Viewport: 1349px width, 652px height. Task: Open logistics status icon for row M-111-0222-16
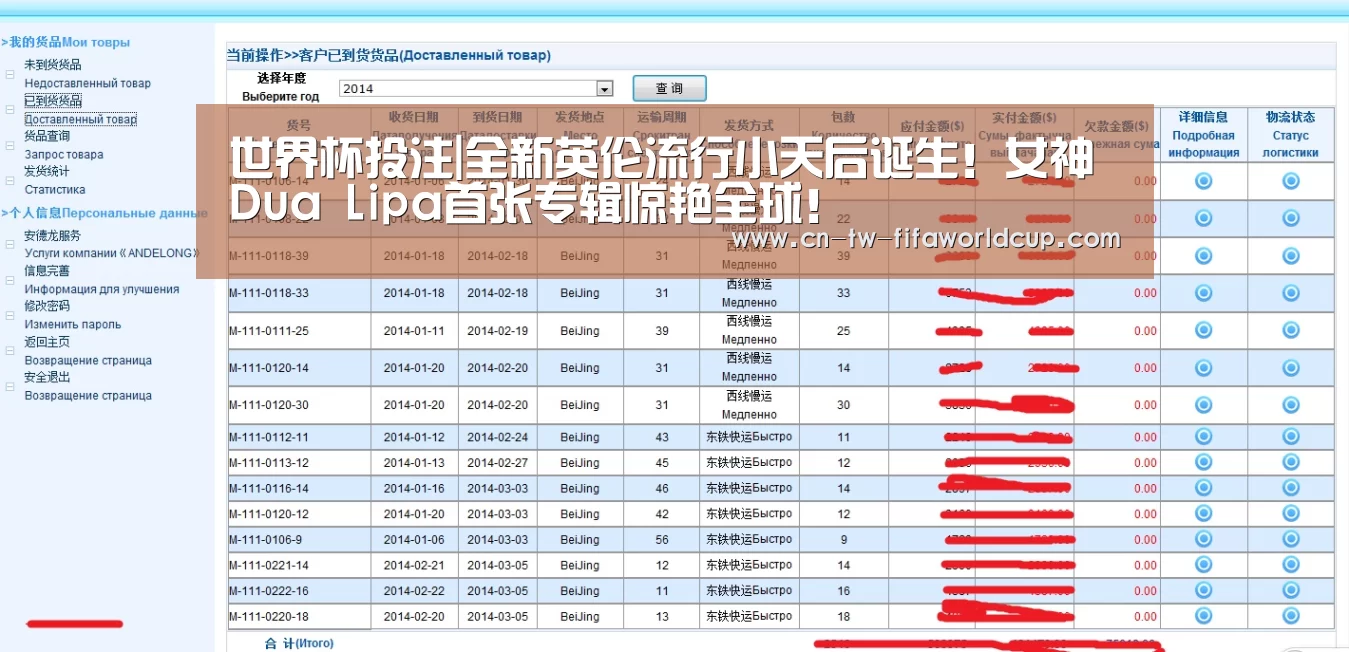[1291, 590]
